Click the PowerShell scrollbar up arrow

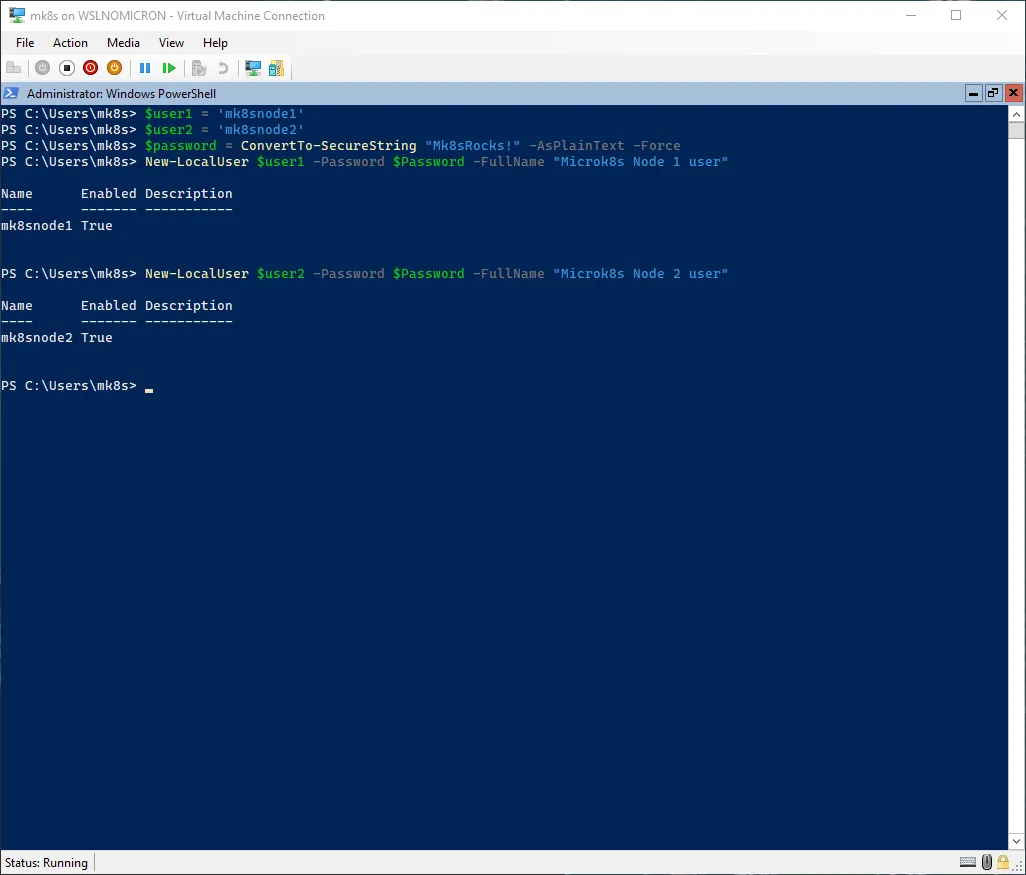click(1016, 113)
